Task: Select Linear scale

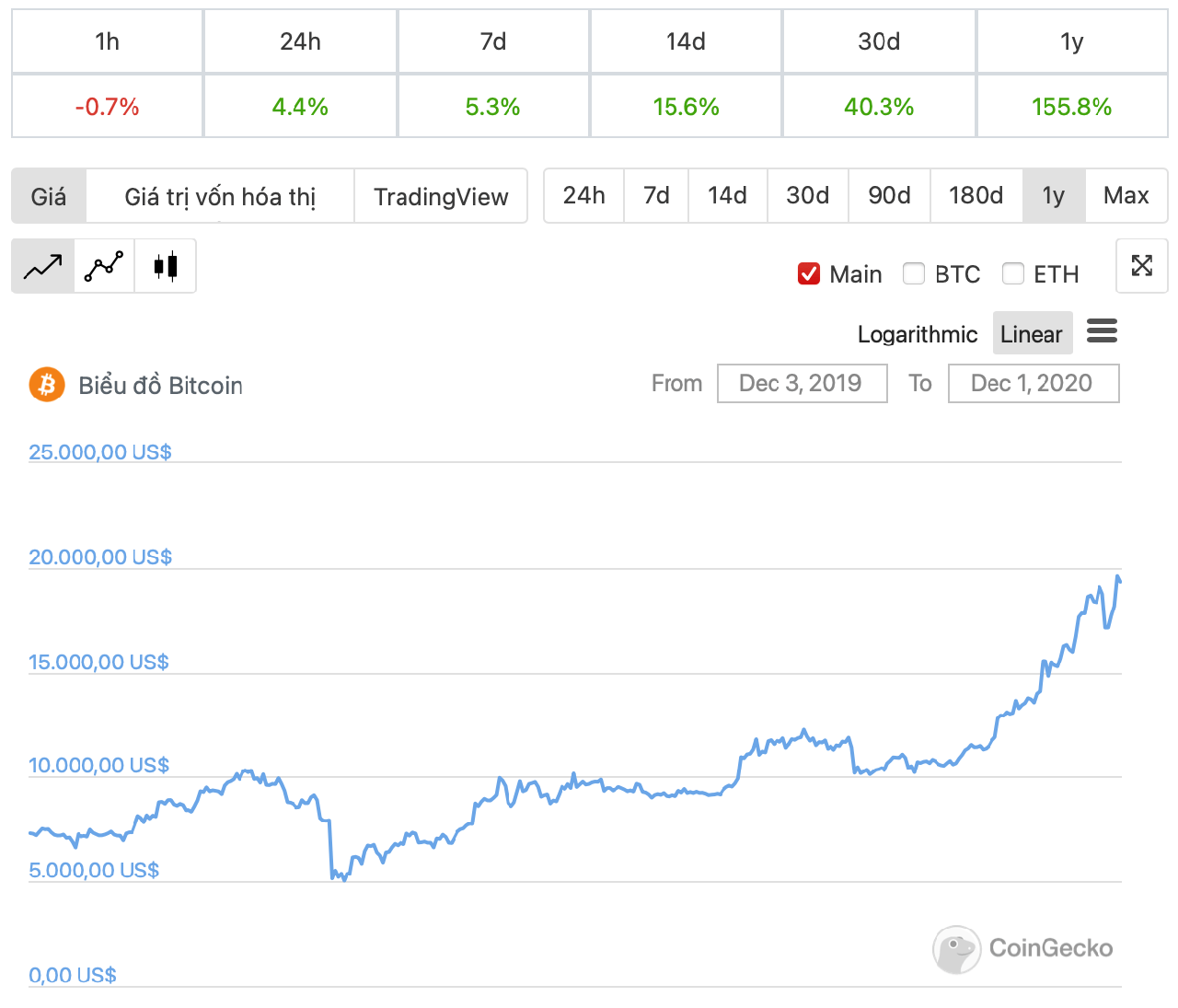Action: pyautogui.click(x=1032, y=333)
